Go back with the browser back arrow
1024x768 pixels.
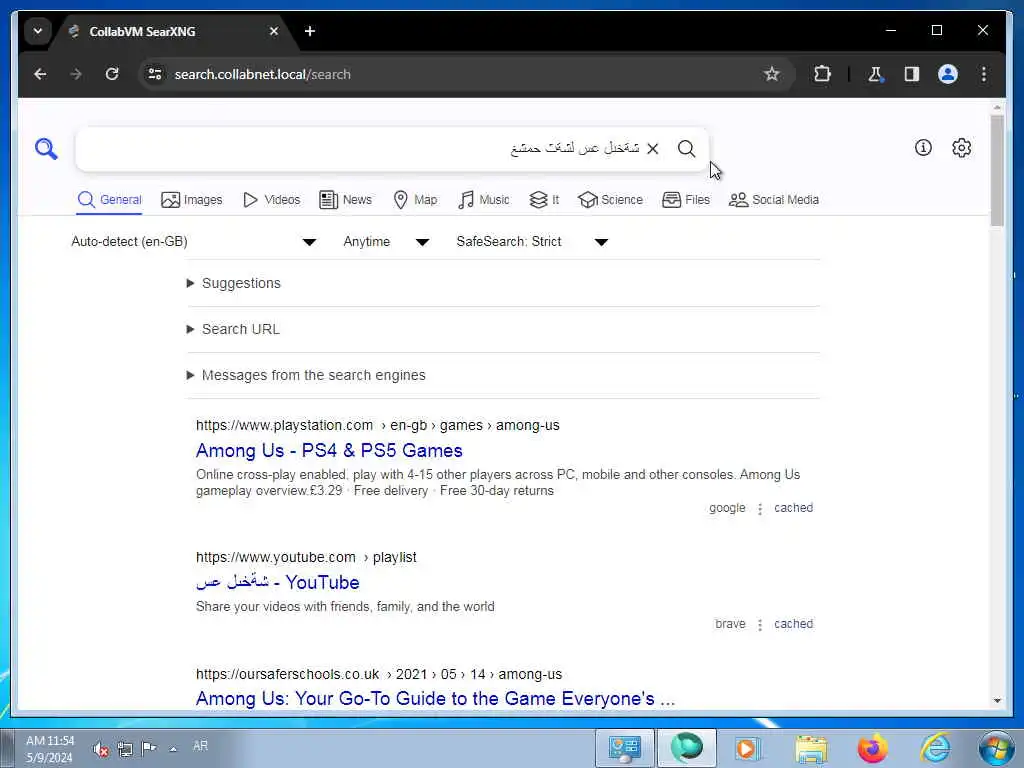[x=40, y=74]
